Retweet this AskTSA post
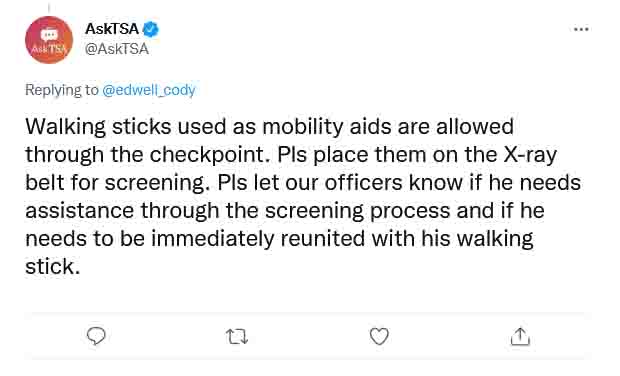 pos(237,337)
